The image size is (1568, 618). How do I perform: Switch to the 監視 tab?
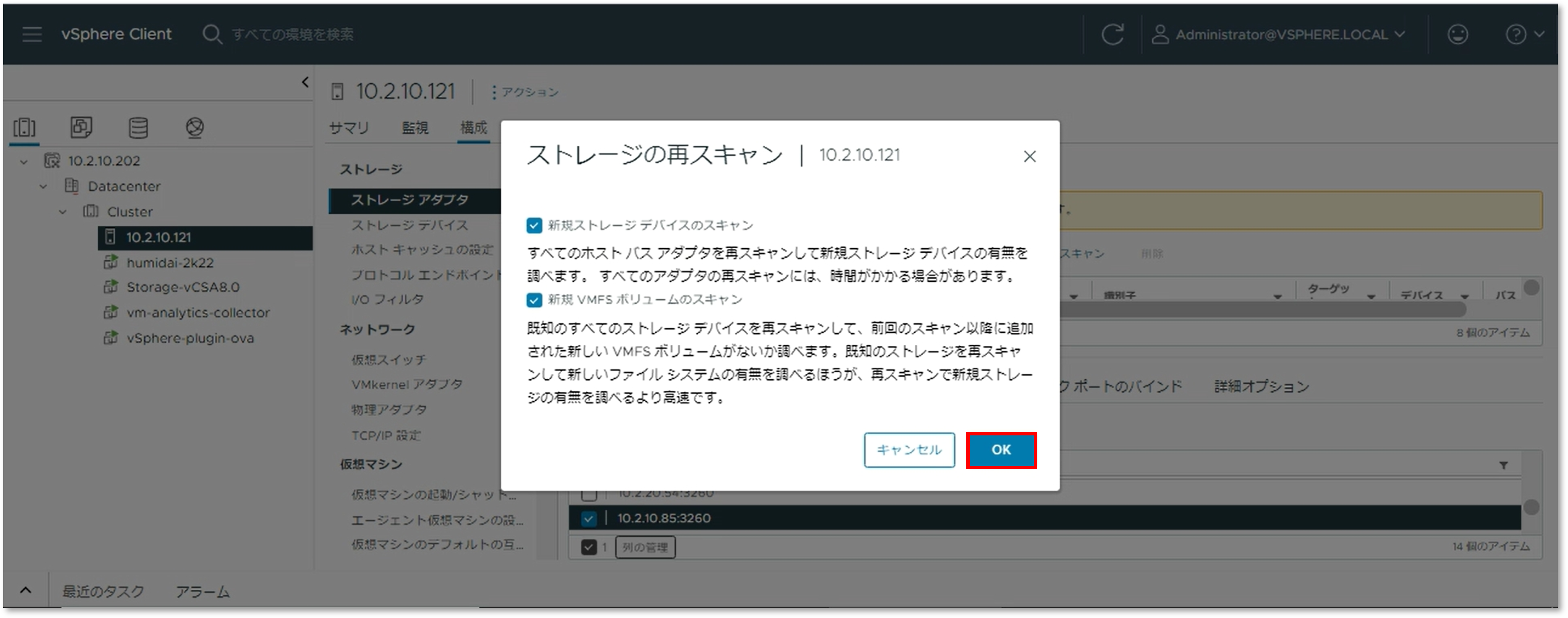point(414,128)
